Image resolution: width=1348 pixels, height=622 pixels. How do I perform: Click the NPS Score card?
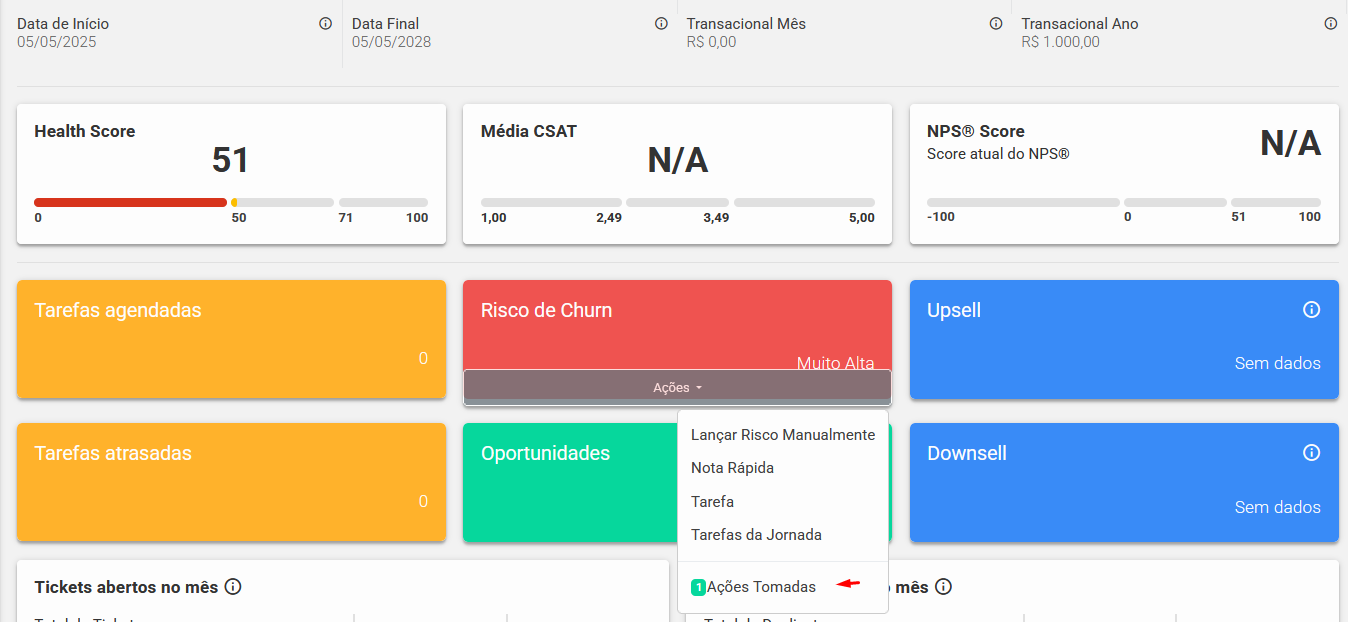click(1123, 173)
